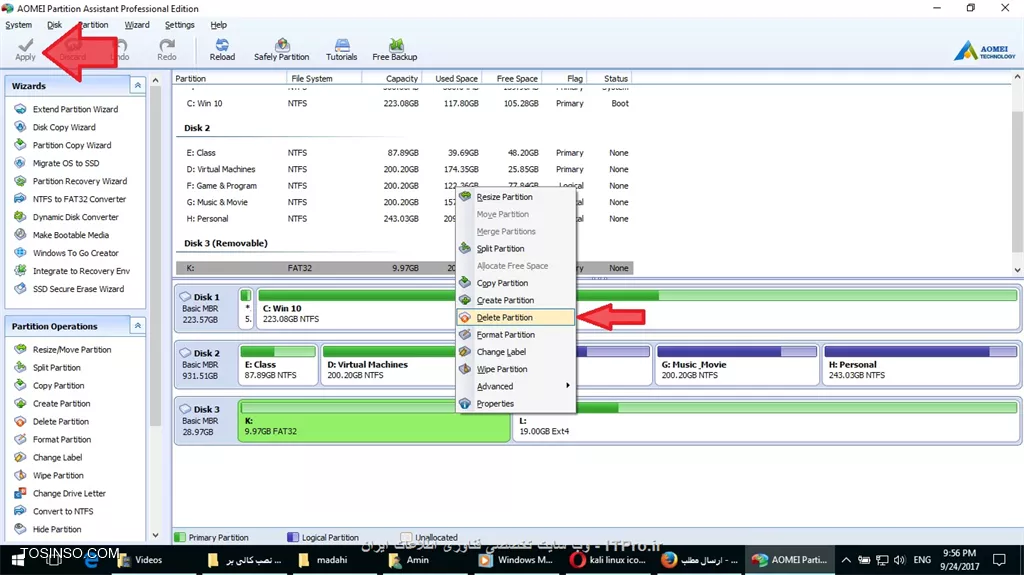Collapse the Partition Operations panel
The height and width of the screenshot is (575, 1024).
(x=138, y=325)
